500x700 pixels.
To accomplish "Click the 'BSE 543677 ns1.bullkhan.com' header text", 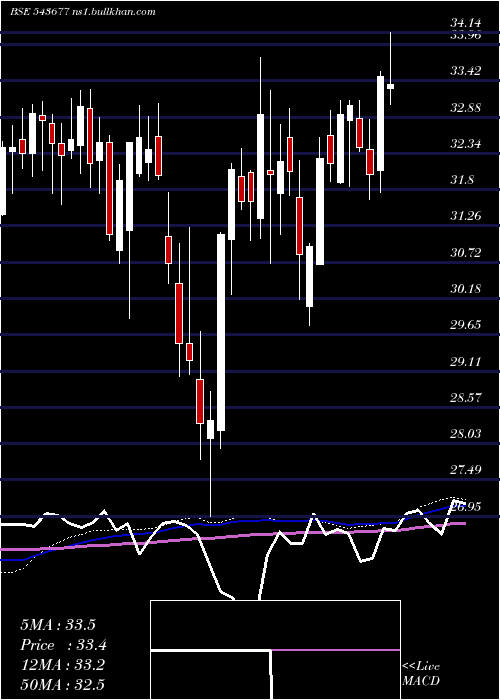I will [x=83, y=12].
